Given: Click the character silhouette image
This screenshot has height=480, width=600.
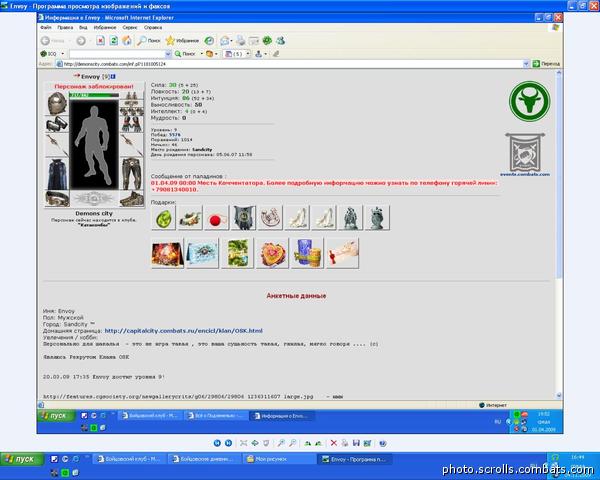Looking at the screenshot, I should [x=94, y=144].
